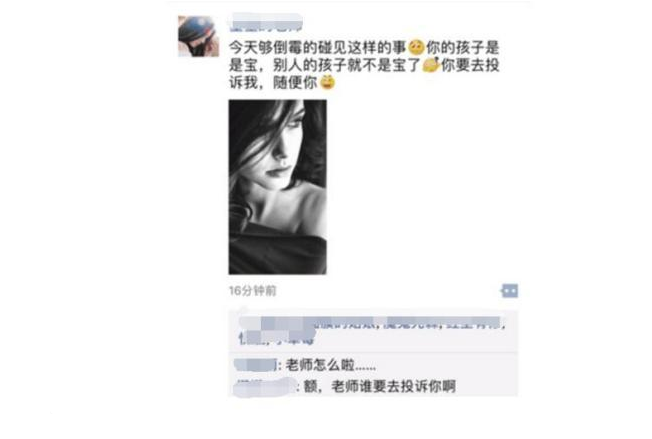Click text 你要去投 after the emoji
652x439 pixels.
470,65
